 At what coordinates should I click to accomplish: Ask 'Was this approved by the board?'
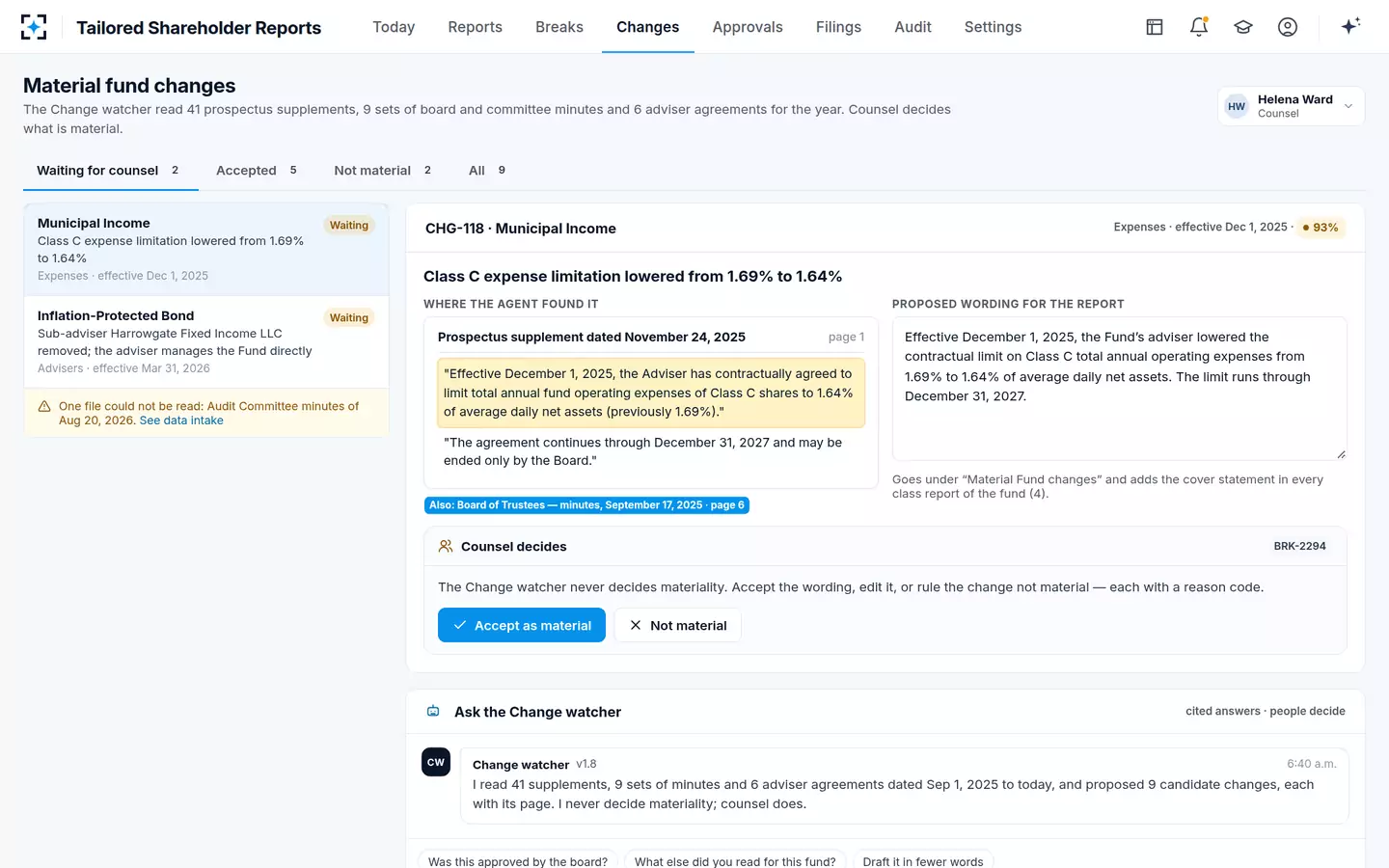pos(518,861)
